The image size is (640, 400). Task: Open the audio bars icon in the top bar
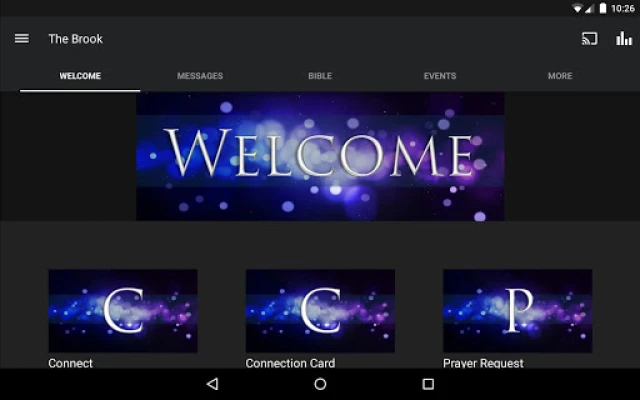624,39
